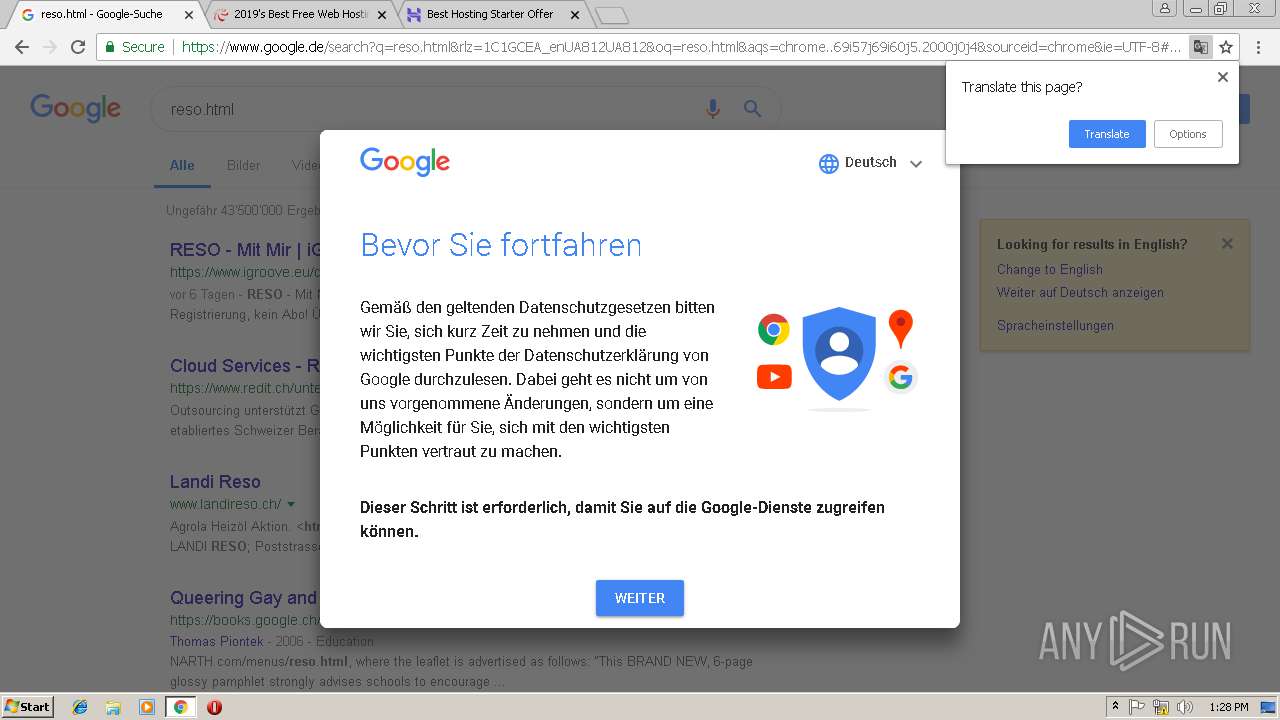Click the browser address bar URL

[680, 47]
